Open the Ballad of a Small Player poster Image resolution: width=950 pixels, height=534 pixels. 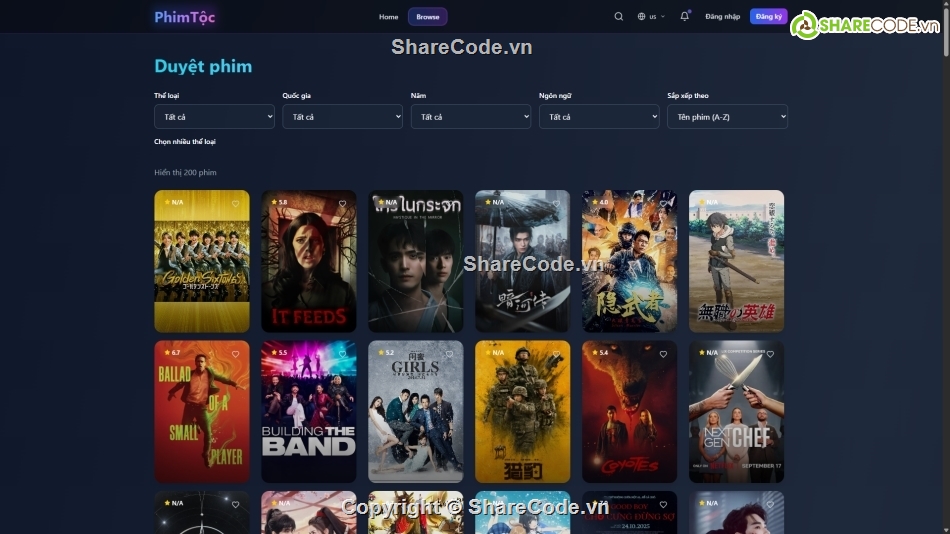(x=202, y=412)
